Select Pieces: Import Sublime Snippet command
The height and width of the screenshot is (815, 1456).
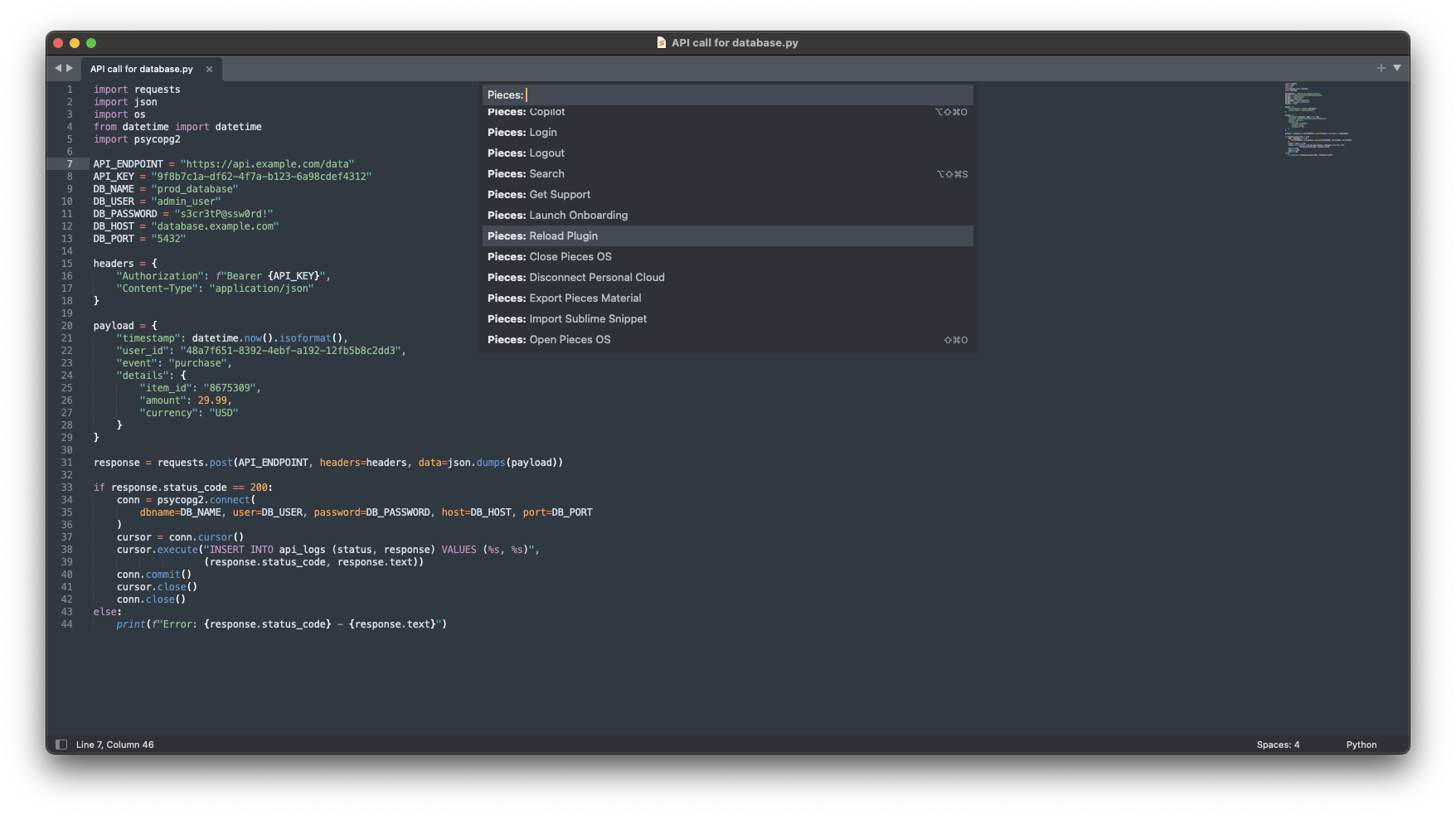coord(728,319)
